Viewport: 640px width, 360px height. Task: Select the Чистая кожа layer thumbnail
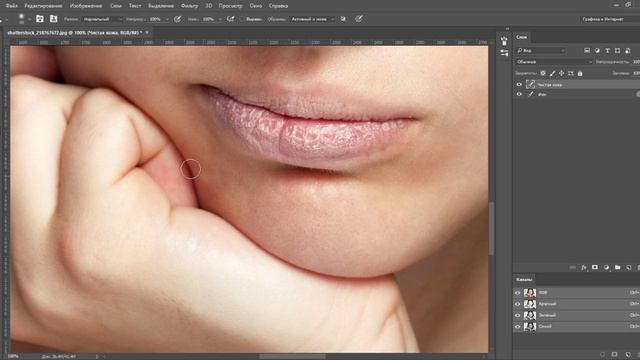531,84
